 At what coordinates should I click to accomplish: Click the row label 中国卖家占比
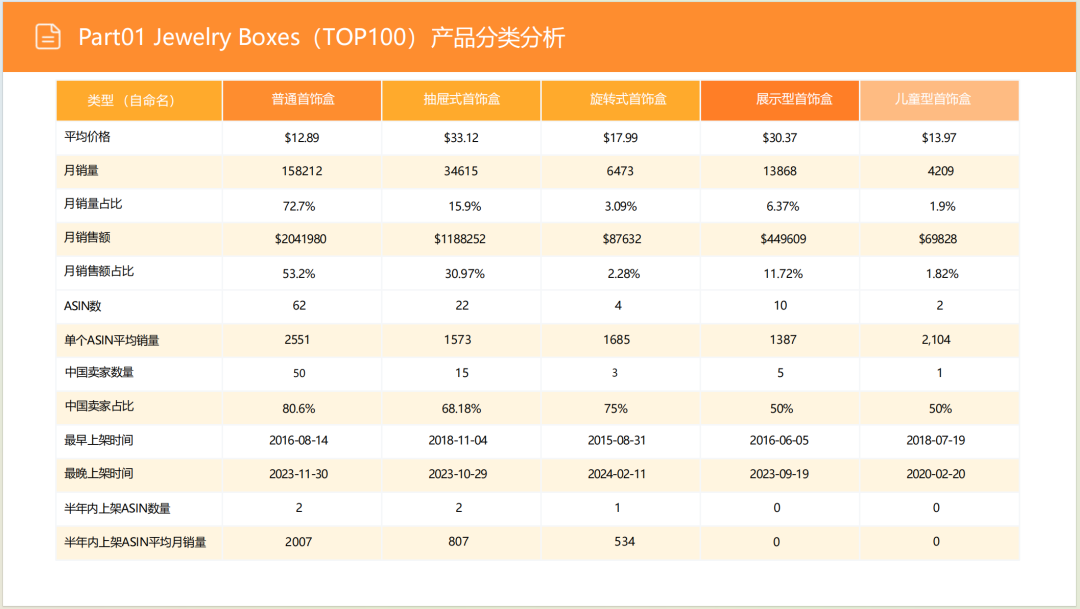(x=99, y=406)
